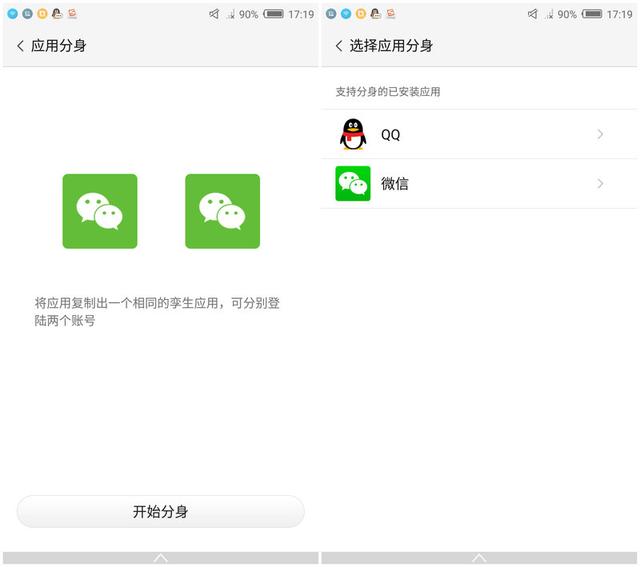Screen dimensions: 640x567
Task: Select the QQ label text
Action: coord(390,135)
